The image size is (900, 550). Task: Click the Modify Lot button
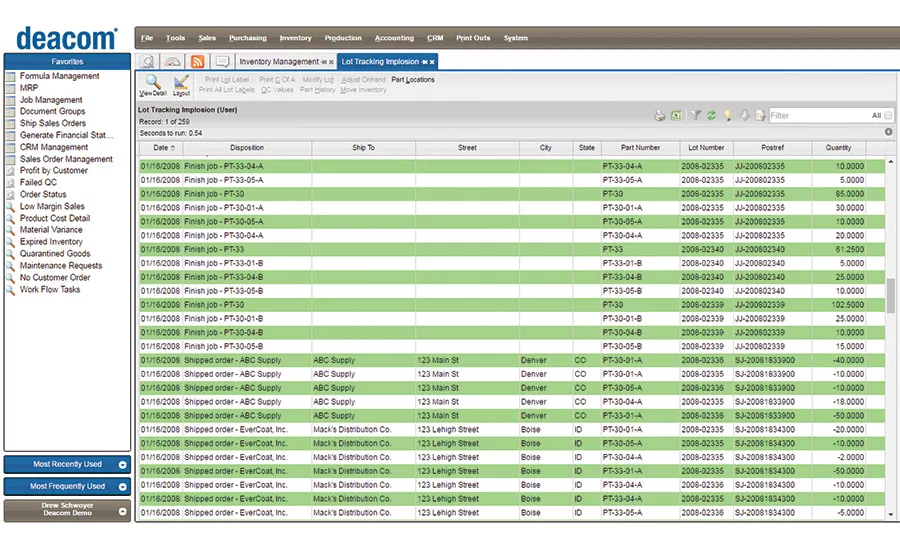pyautogui.click(x=318, y=80)
